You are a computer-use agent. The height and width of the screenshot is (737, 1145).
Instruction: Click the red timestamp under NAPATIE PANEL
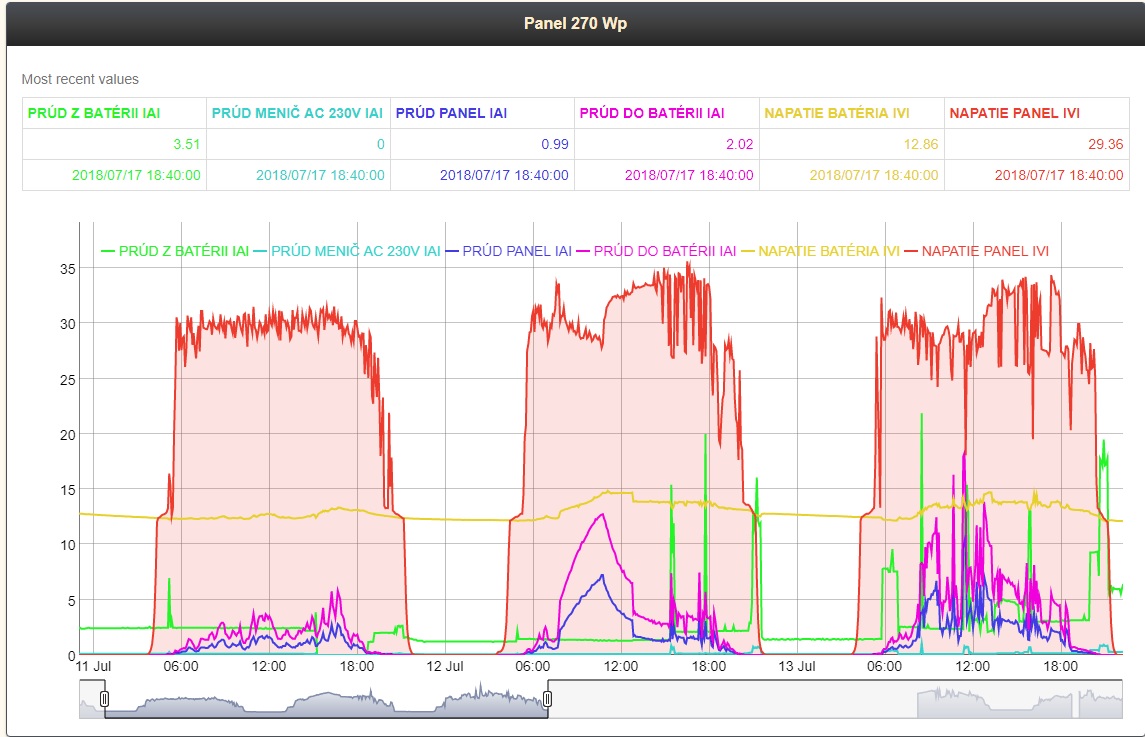(x=1058, y=175)
